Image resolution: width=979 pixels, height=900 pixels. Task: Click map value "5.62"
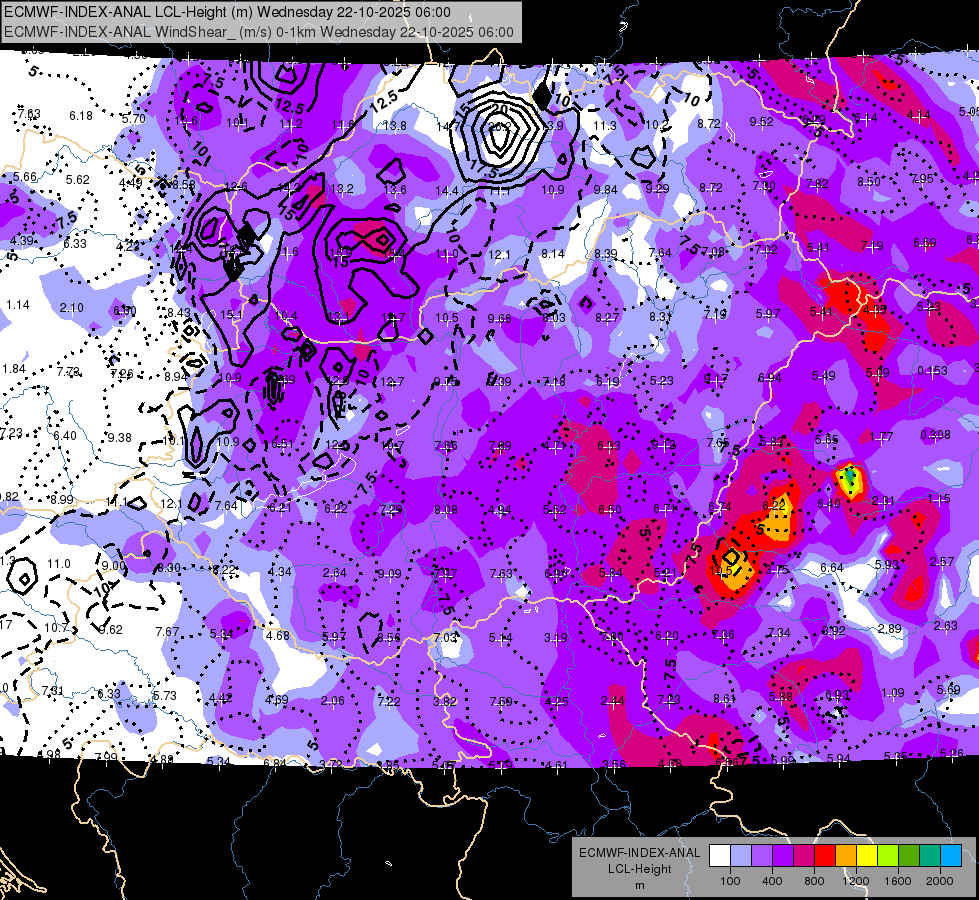click(x=77, y=179)
